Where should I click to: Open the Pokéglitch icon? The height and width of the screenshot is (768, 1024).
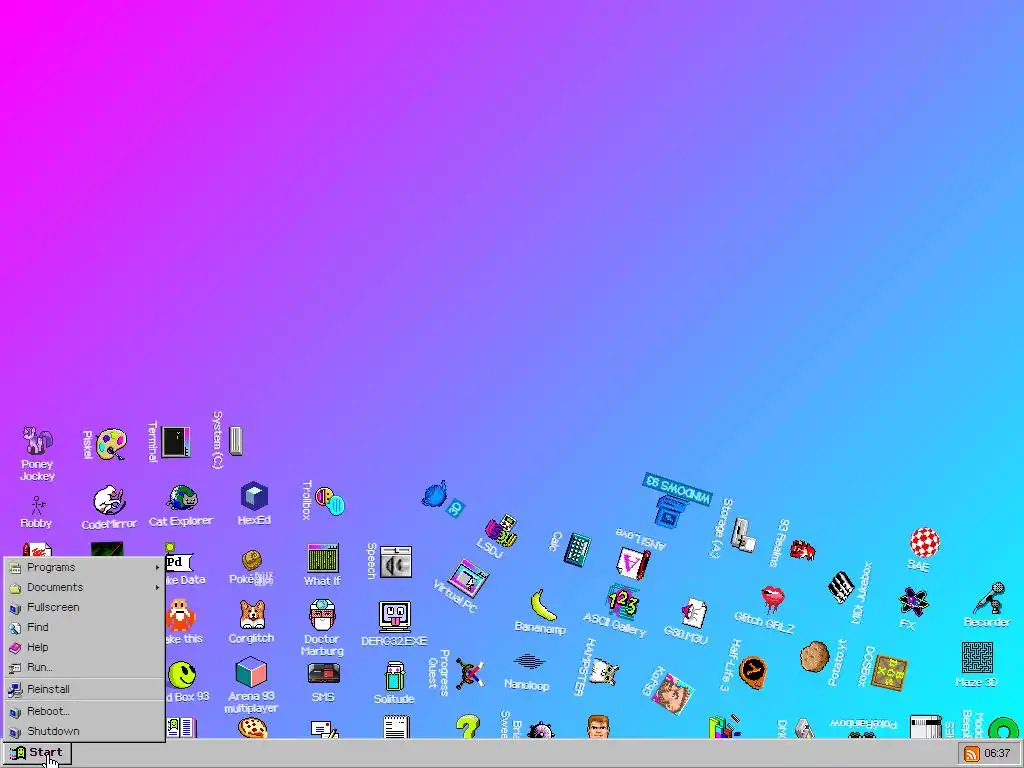tap(252, 560)
